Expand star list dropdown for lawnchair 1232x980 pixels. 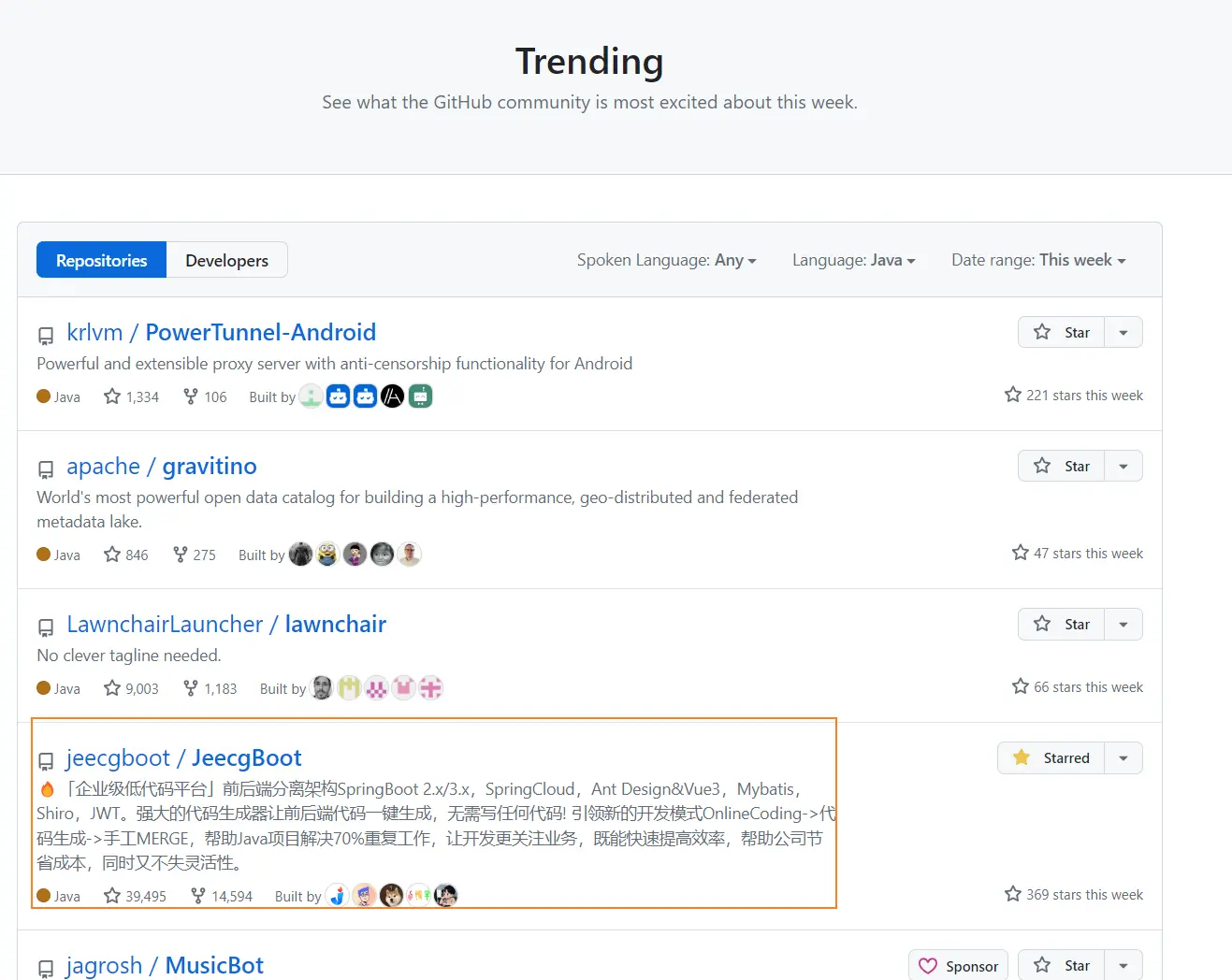(x=1123, y=624)
